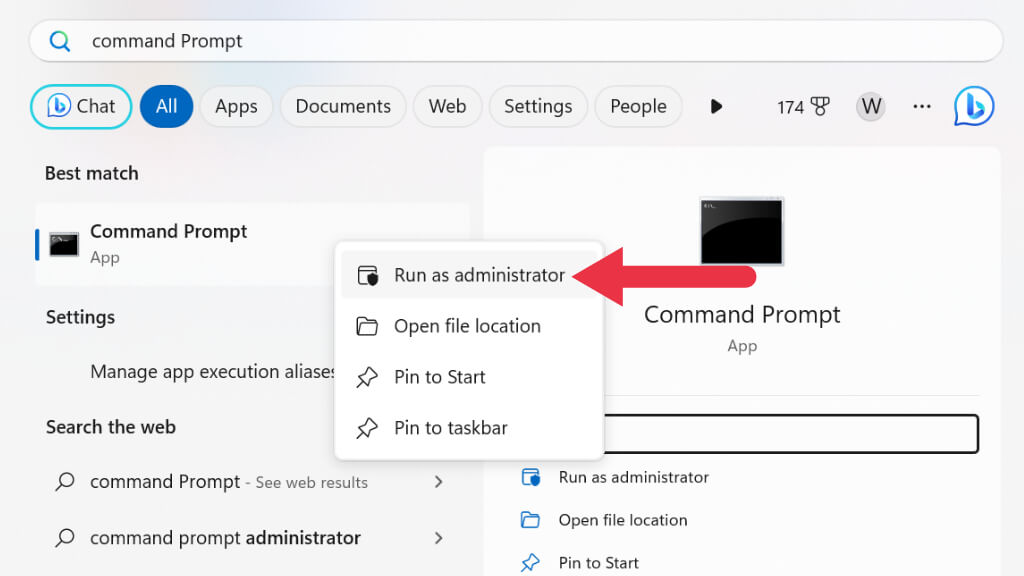Switch to the Documents filter tab
1024x576 pixels.
343,106
